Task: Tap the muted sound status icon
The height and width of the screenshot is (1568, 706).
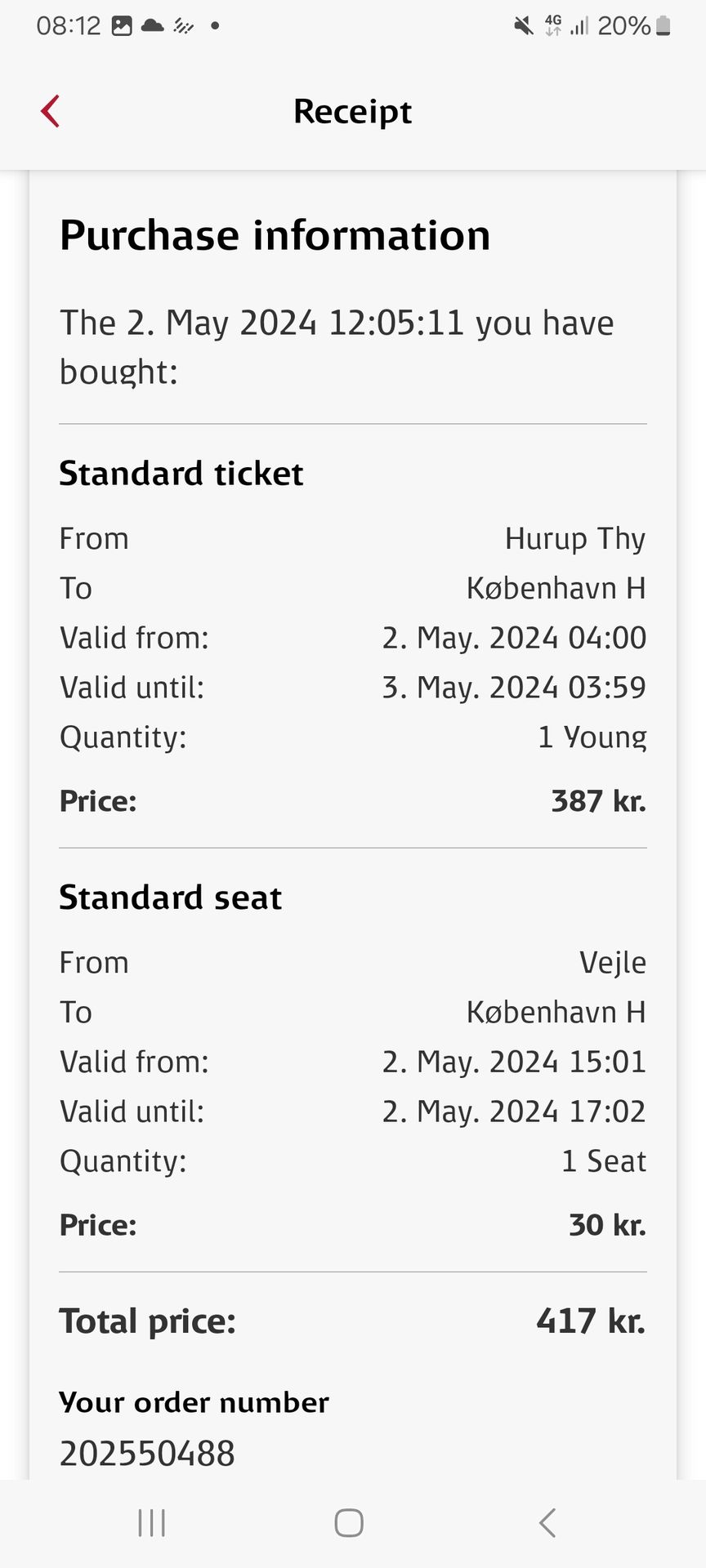Action: point(523,26)
